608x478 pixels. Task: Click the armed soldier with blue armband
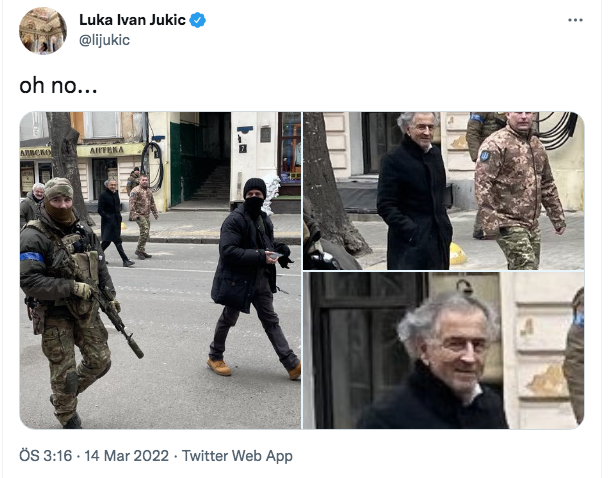tap(69, 302)
